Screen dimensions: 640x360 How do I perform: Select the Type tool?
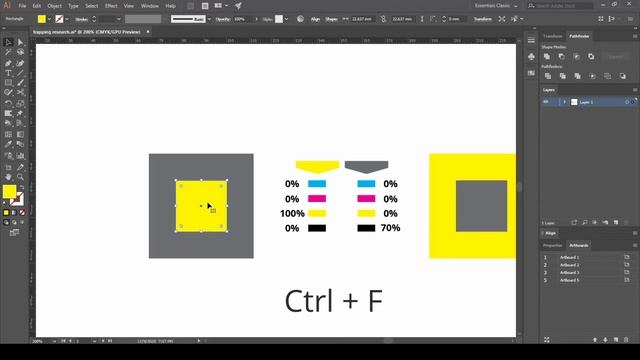[8, 73]
